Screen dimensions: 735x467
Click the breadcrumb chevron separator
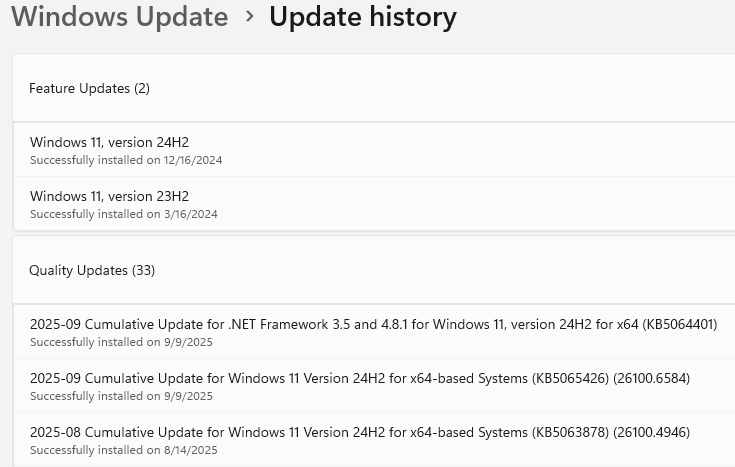coord(249,18)
